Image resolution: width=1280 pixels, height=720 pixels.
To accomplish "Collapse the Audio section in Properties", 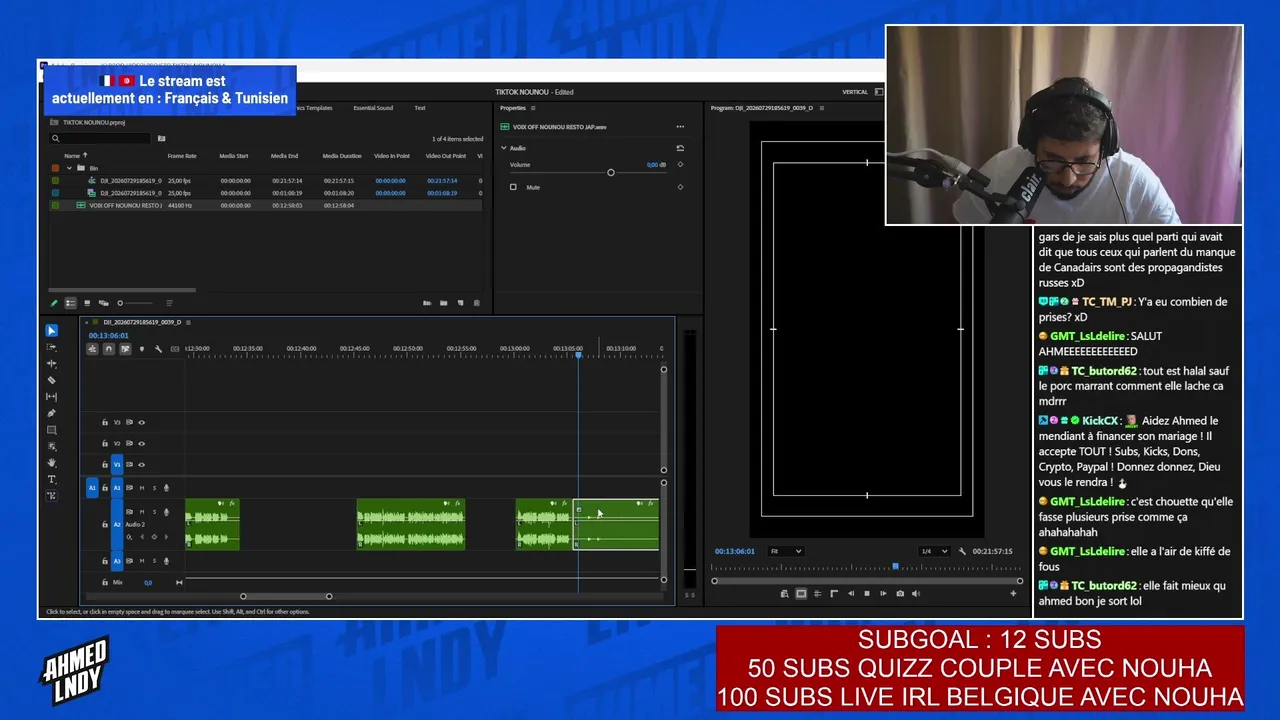I will (x=504, y=148).
